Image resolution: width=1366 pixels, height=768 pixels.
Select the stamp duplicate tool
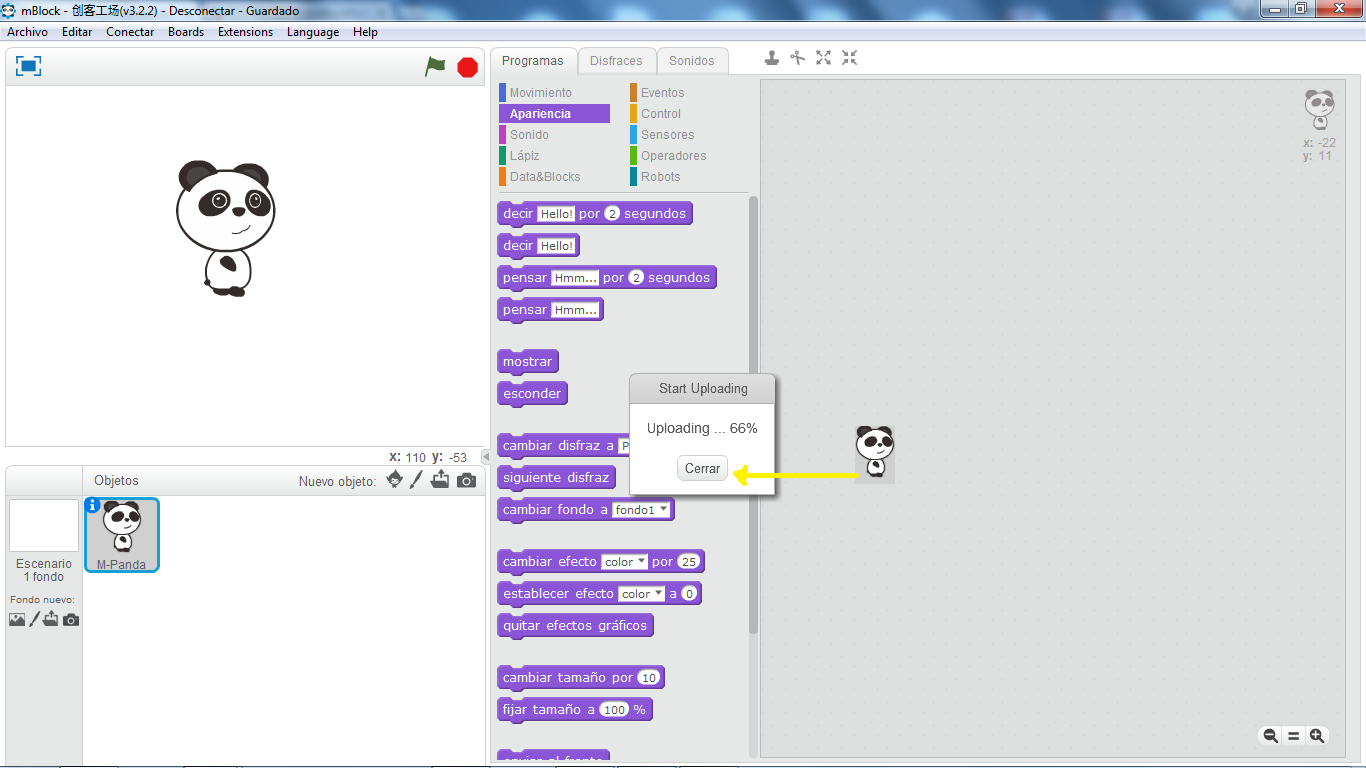(772, 58)
